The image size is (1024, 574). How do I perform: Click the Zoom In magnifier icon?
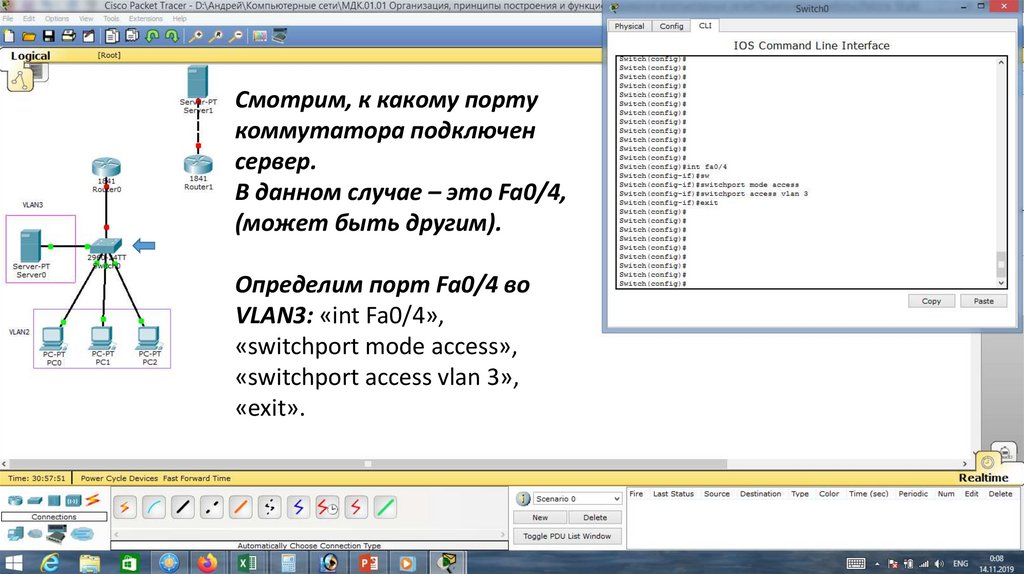(x=195, y=36)
